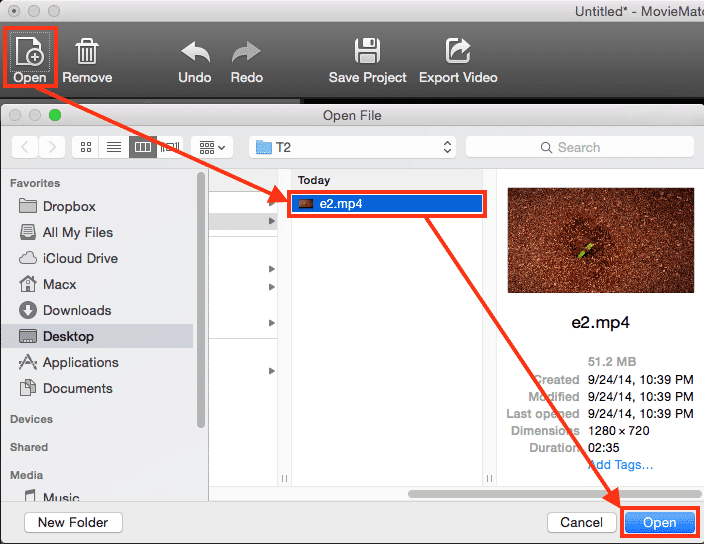The width and height of the screenshot is (704, 544).
Task: Switch to cover flow view
Action: click(x=170, y=147)
